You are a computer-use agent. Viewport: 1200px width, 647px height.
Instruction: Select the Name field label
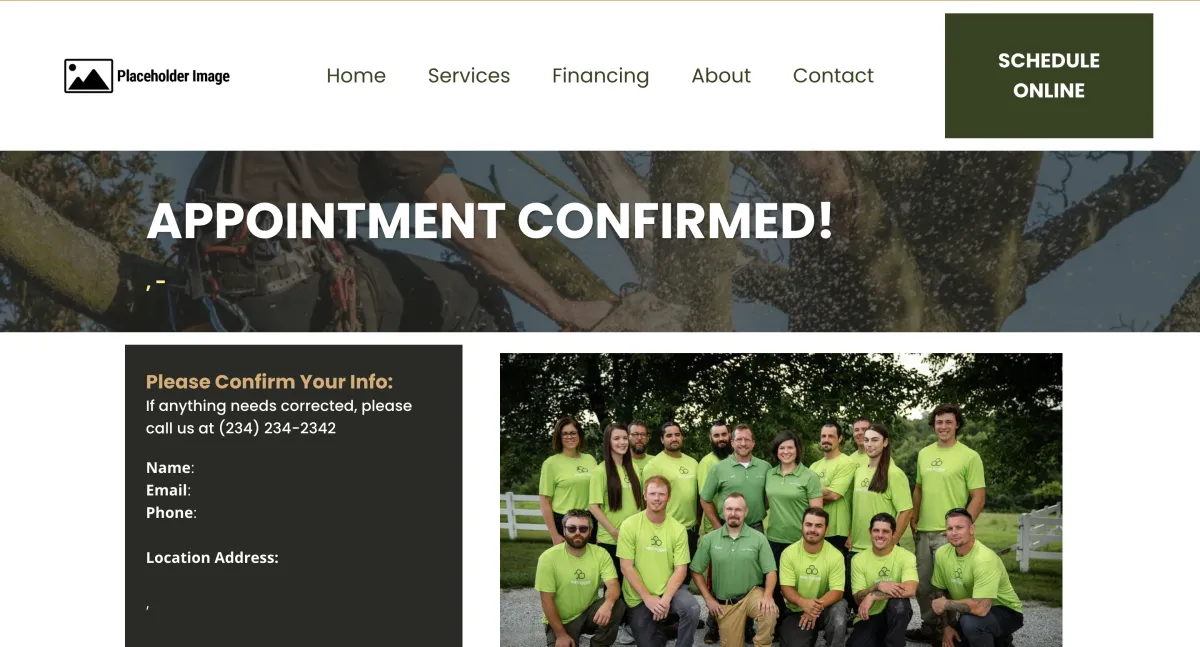tap(170, 468)
